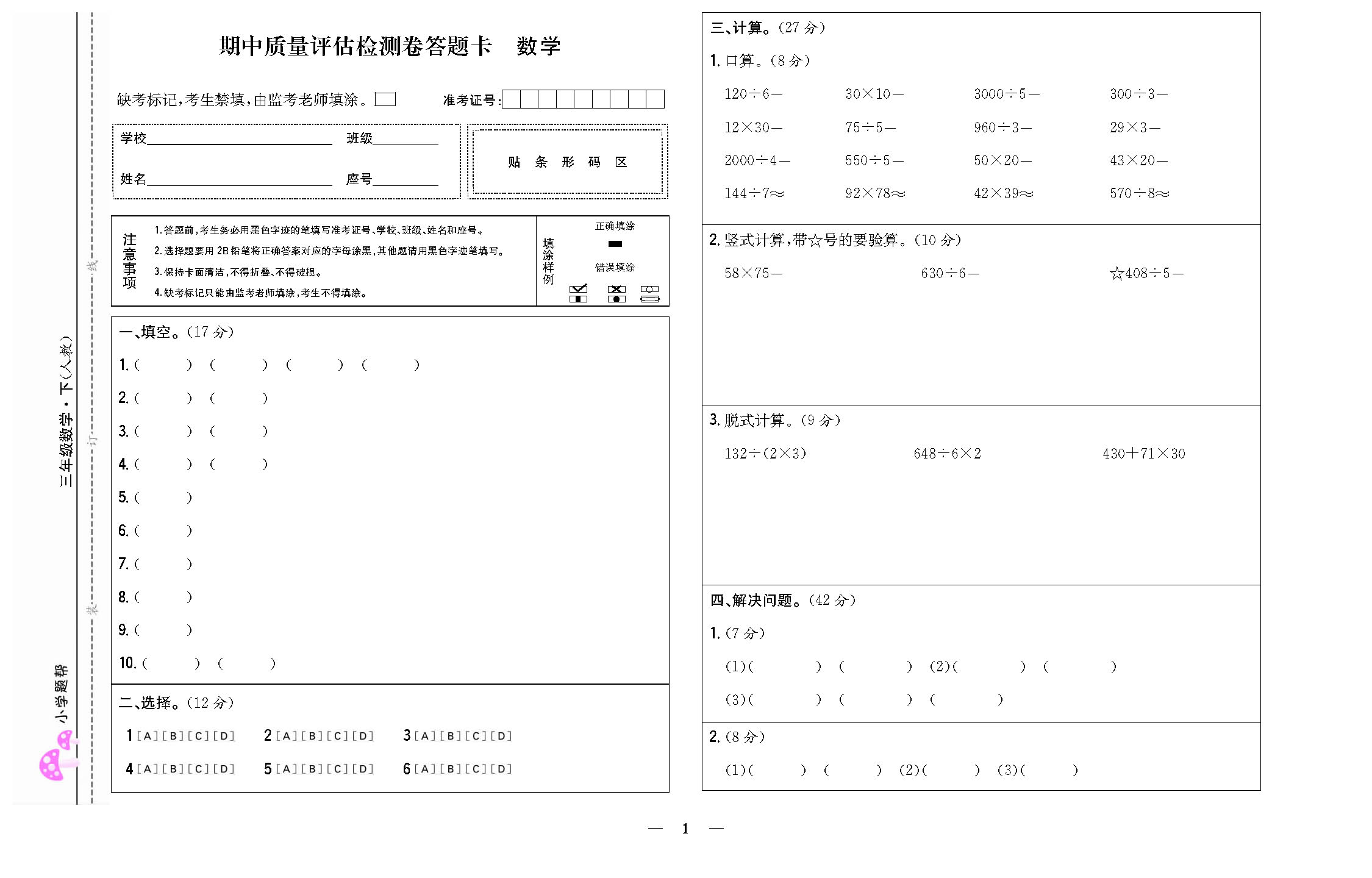
Task: Click the expression 132÷(2×3)
Action: [x=765, y=454]
